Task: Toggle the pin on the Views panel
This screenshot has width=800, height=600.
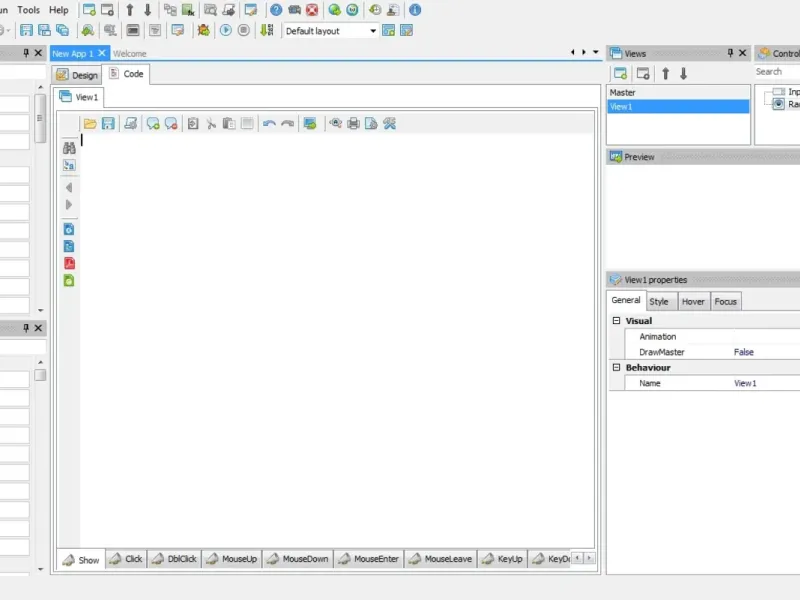Action: click(x=730, y=53)
